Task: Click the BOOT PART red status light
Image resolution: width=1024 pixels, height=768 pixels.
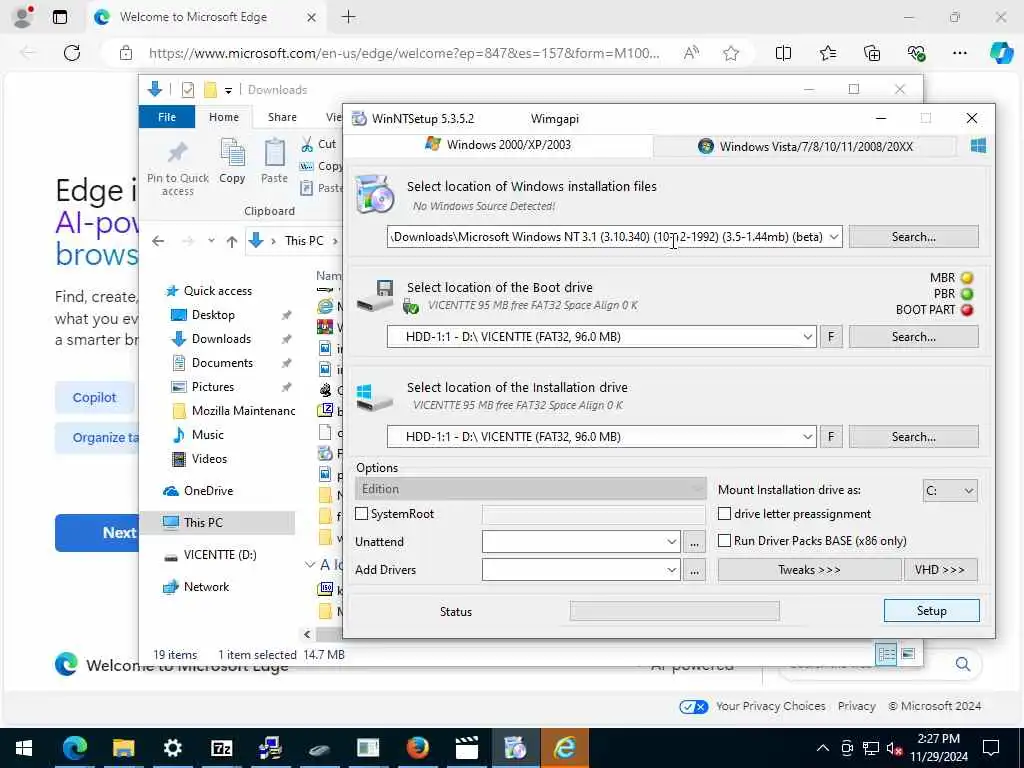Action: coord(967,310)
